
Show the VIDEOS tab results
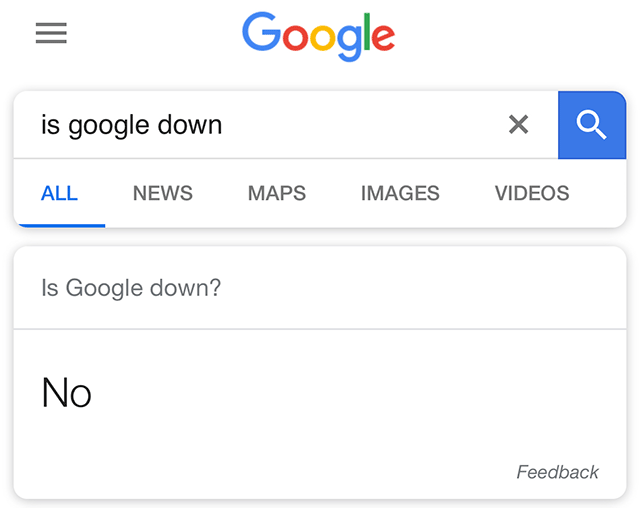point(532,193)
